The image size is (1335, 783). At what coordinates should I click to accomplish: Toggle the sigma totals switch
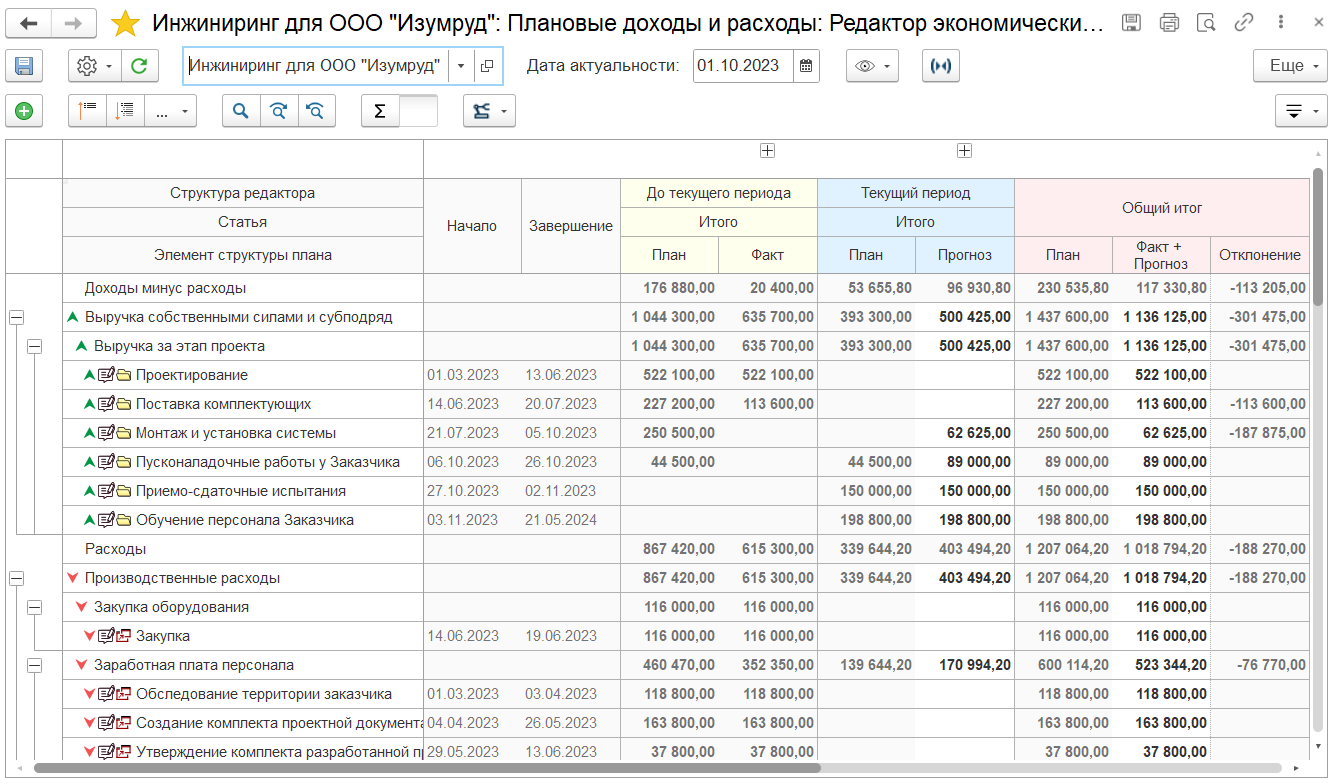point(399,111)
